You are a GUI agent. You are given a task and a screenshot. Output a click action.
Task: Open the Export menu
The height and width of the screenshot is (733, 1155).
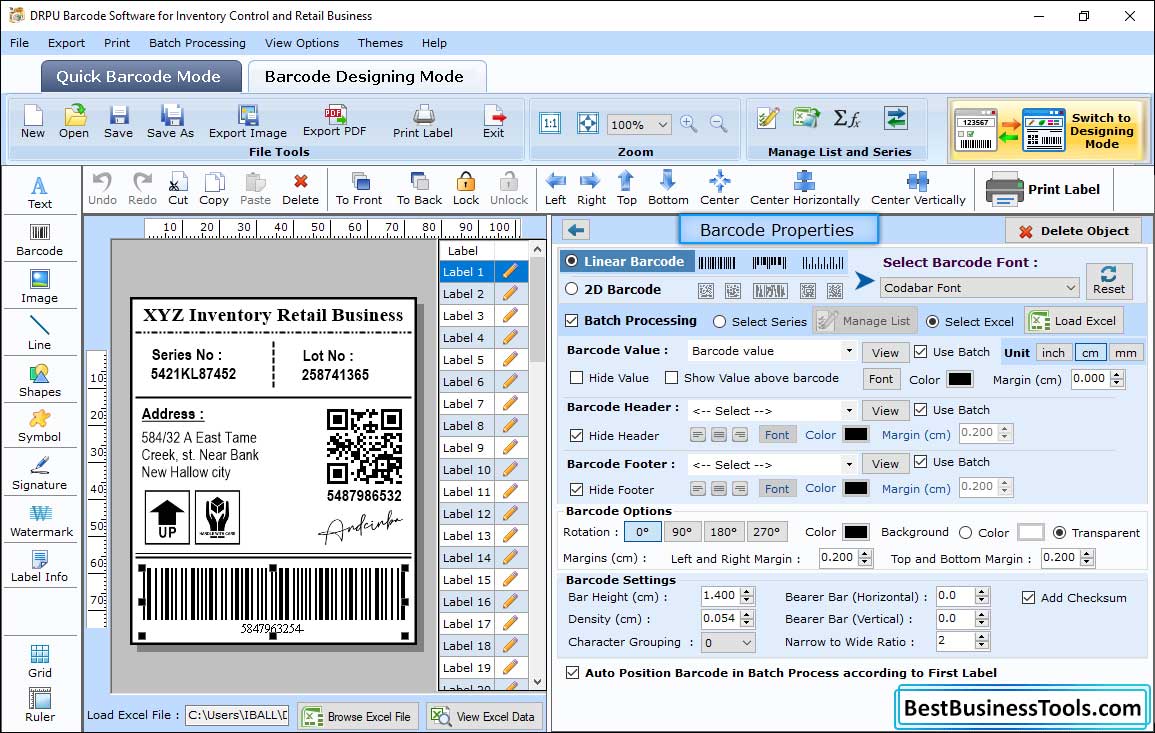66,43
